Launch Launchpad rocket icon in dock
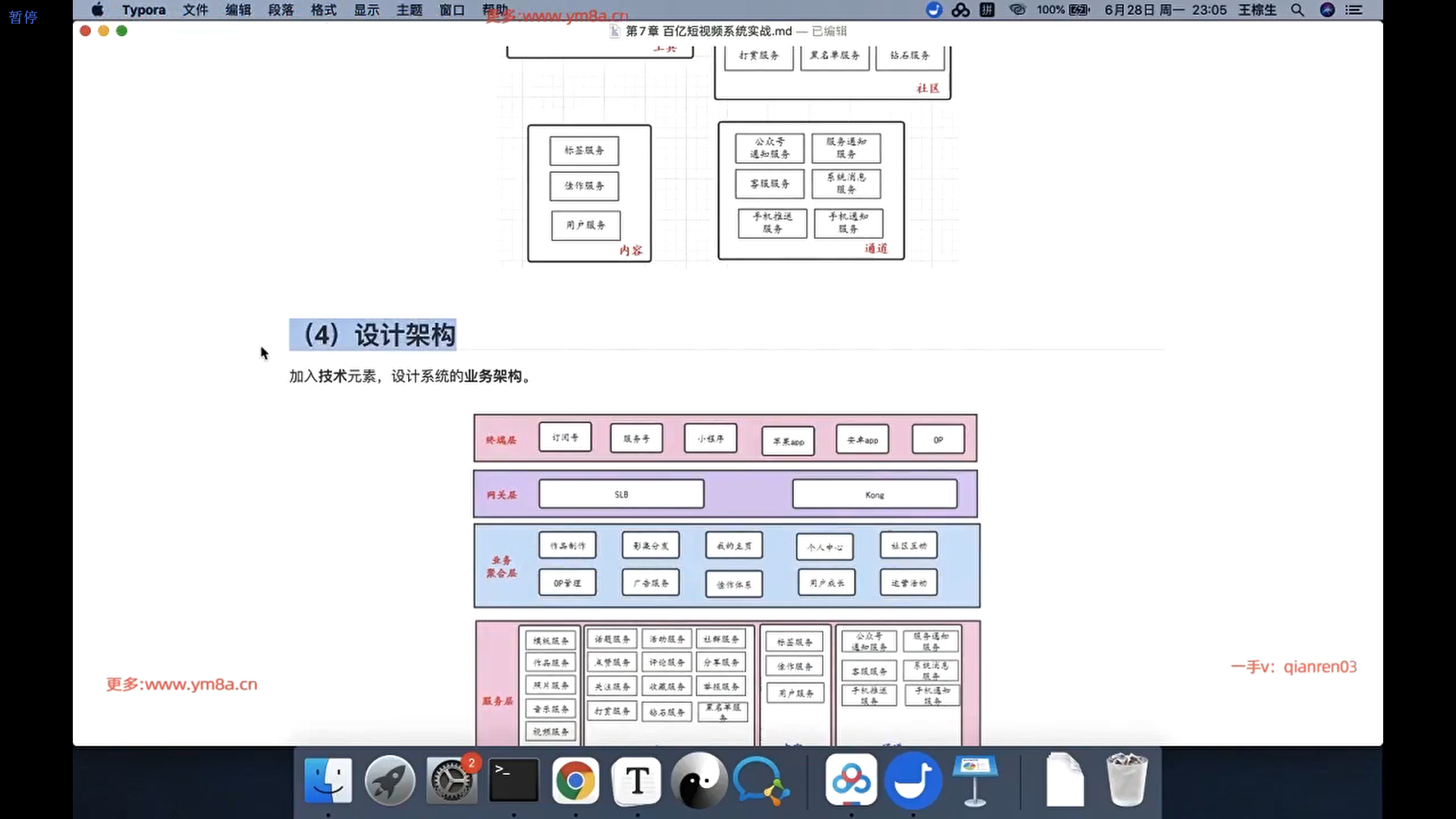1456x819 pixels. point(390,781)
